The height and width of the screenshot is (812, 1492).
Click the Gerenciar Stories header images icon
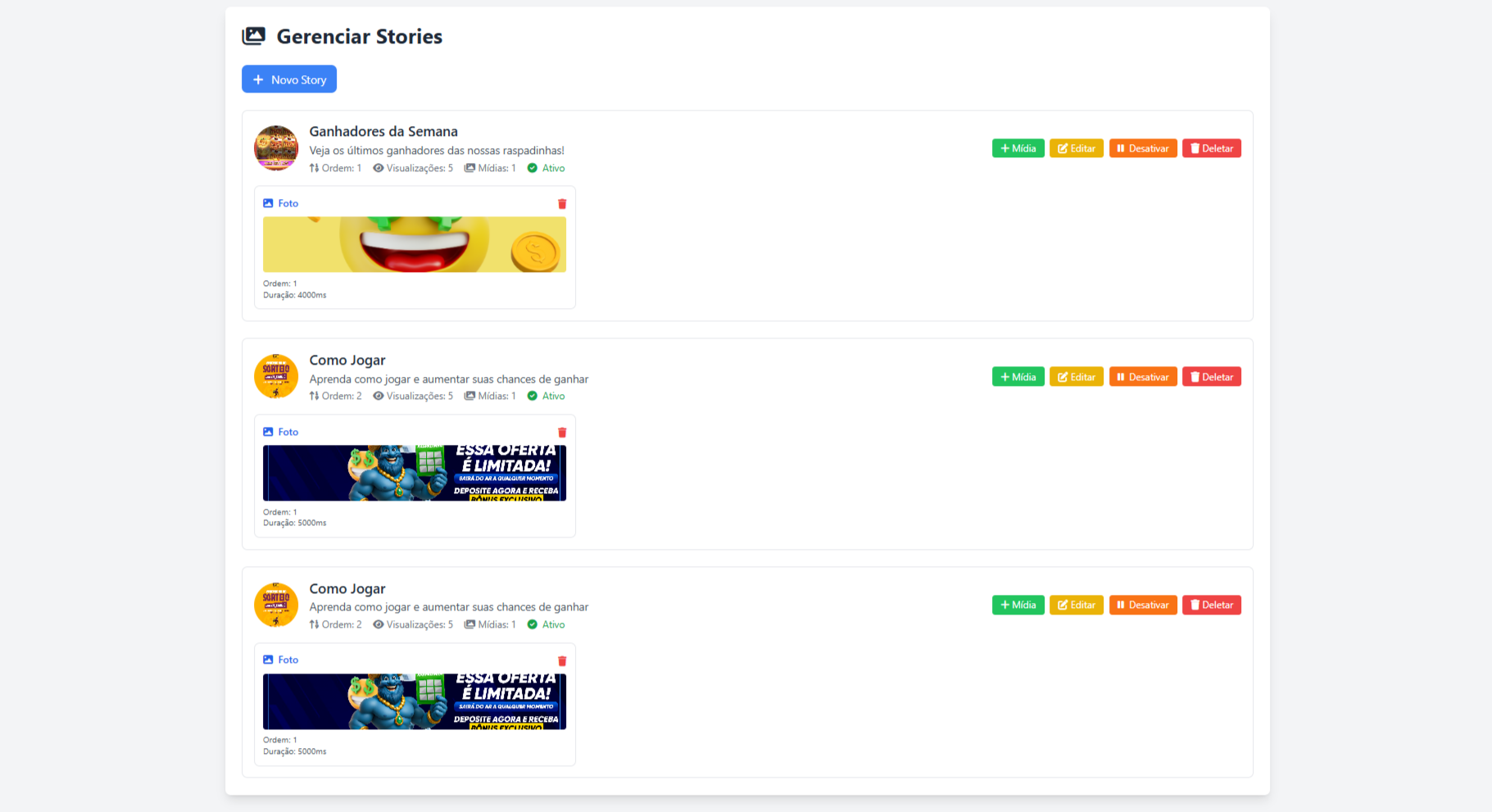point(254,36)
